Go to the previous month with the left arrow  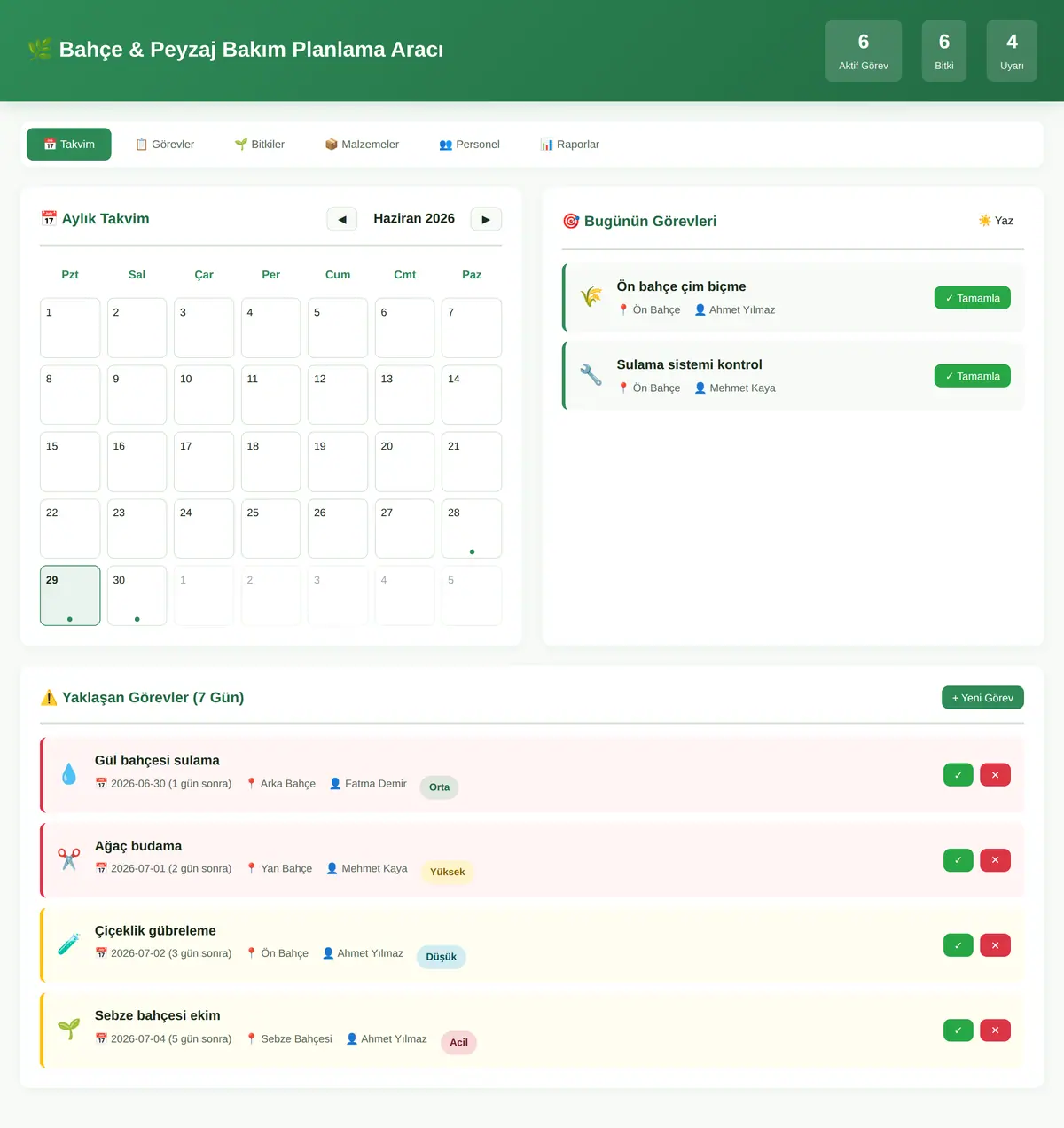342,219
